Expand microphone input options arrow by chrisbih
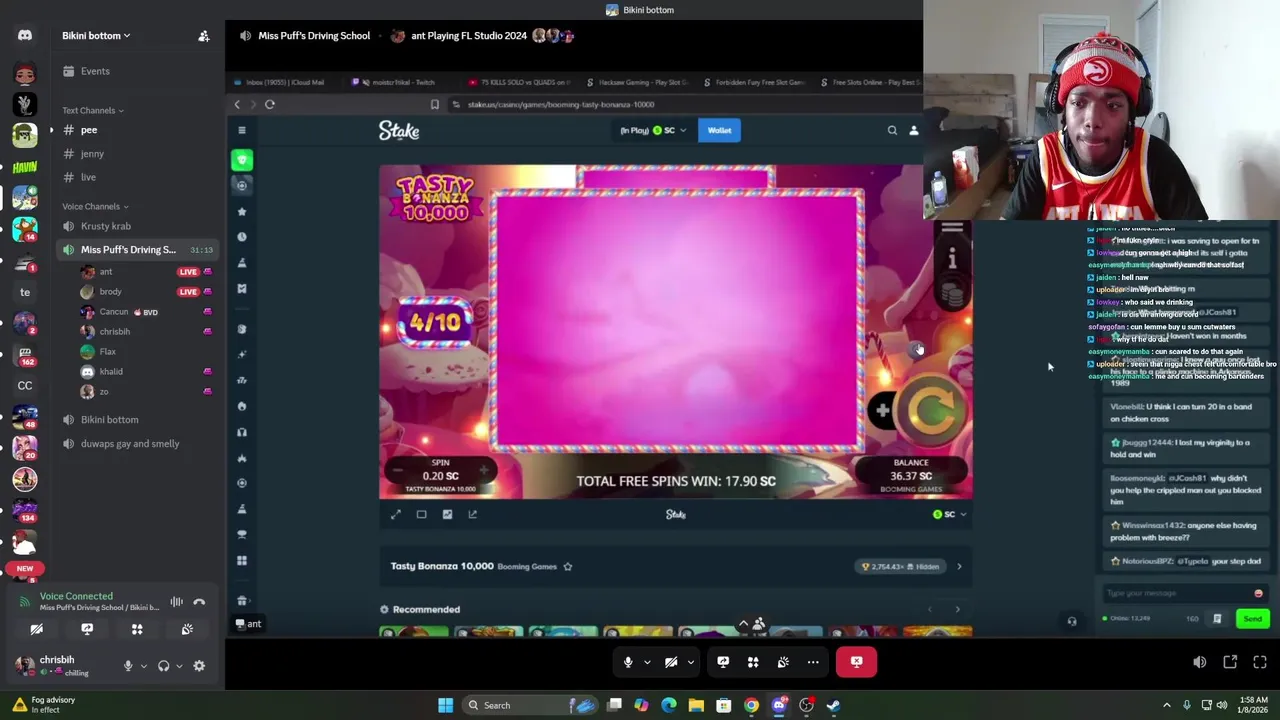Viewport: 1280px width, 720px height. click(143, 666)
